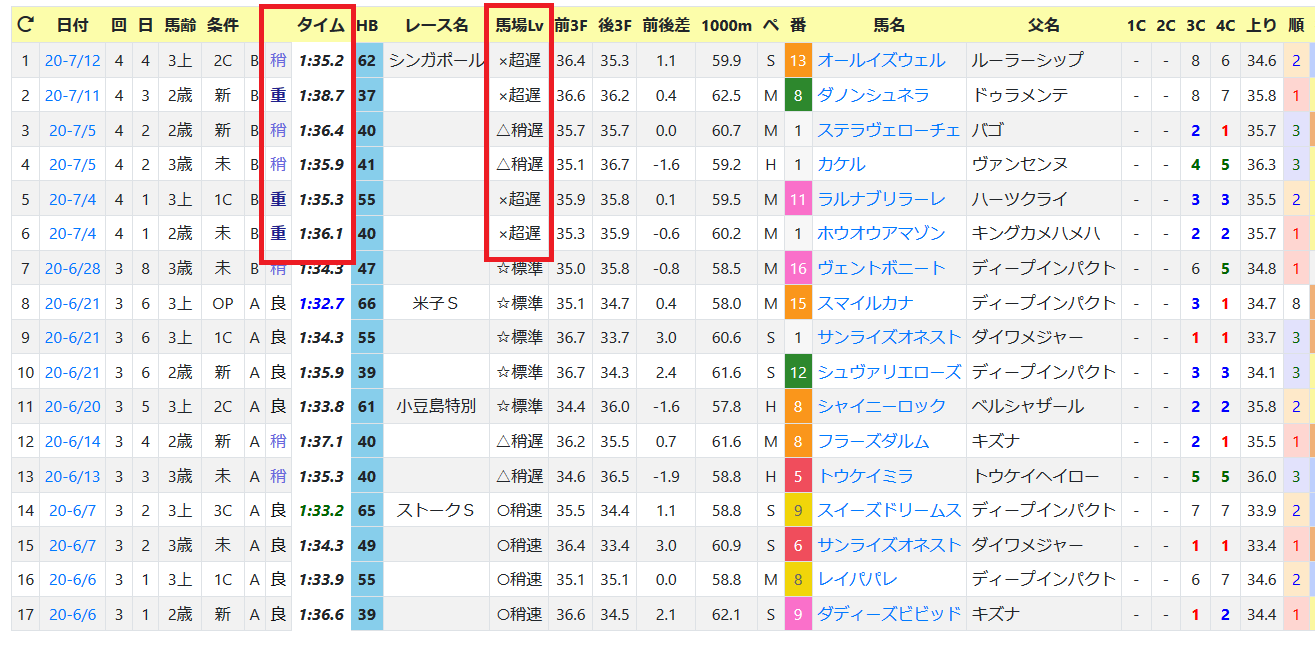The width and height of the screenshot is (1315, 648).
Task: Click the refresh icon in table header
Action: tap(25, 25)
